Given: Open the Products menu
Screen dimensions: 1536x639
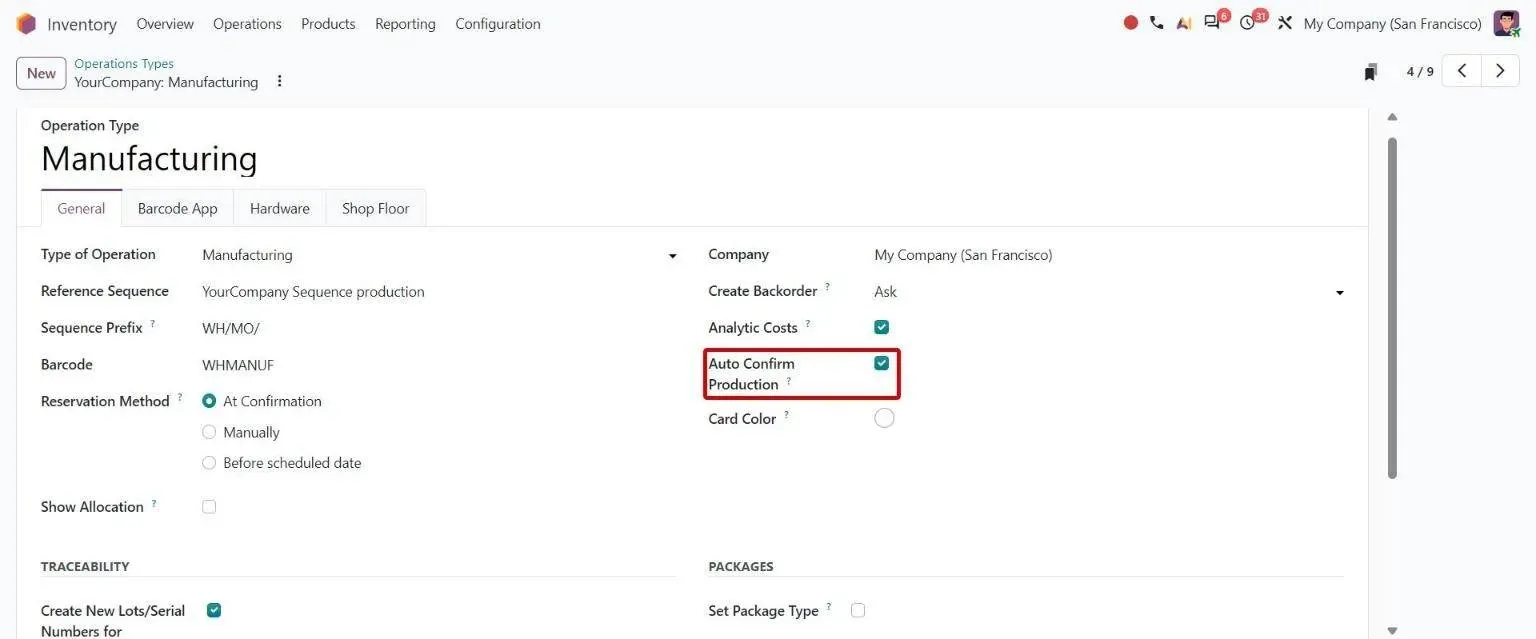Looking at the screenshot, I should click(328, 24).
